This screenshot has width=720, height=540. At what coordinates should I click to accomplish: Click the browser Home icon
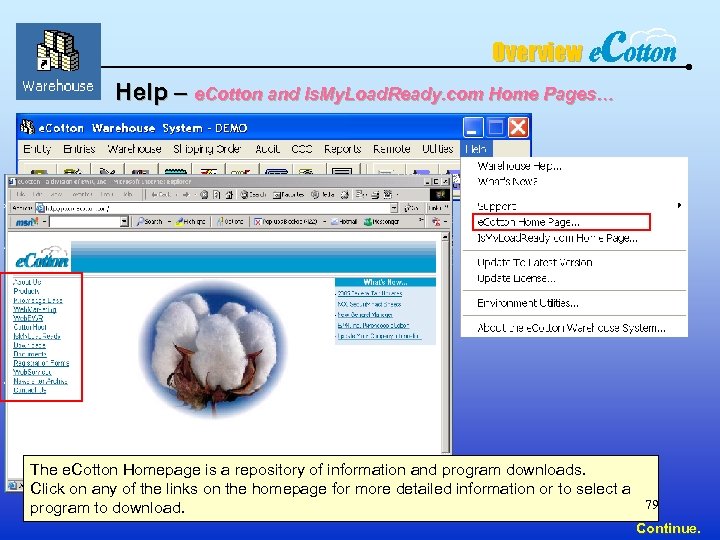(x=229, y=195)
